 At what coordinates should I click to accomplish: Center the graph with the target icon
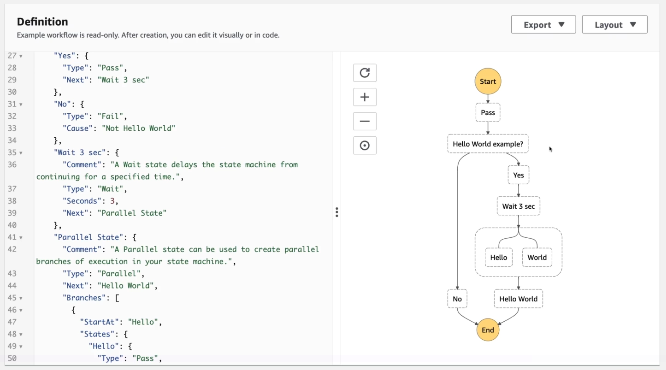[x=365, y=146]
